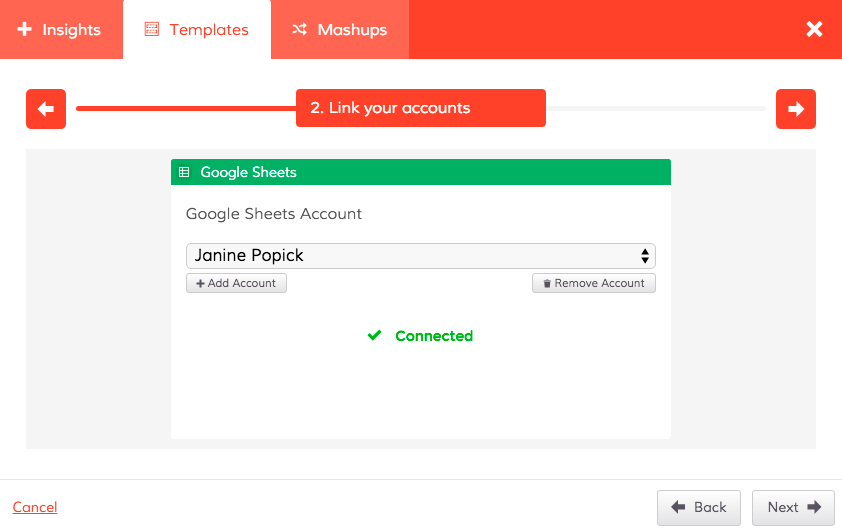Viewport: 842px width, 528px height.
Task: Click the red left arrow step button
Action: pyautogui.click(x=46, y=109)
